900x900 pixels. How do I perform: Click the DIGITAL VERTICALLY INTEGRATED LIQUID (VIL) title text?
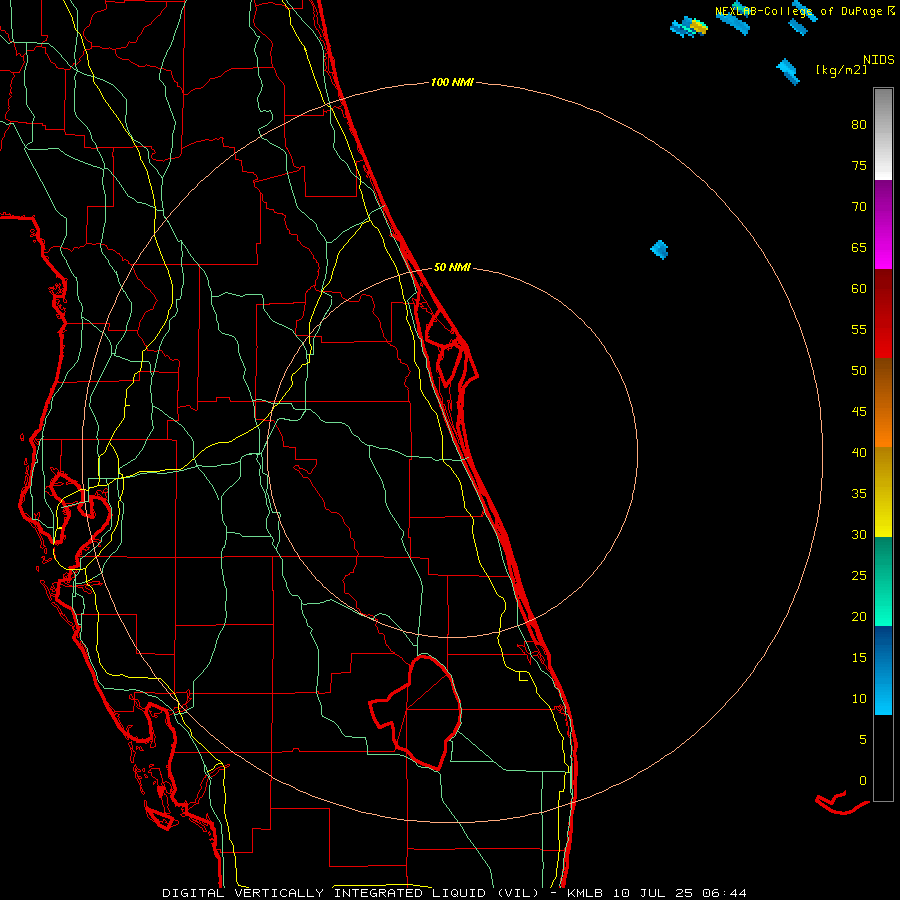[351, 893]
